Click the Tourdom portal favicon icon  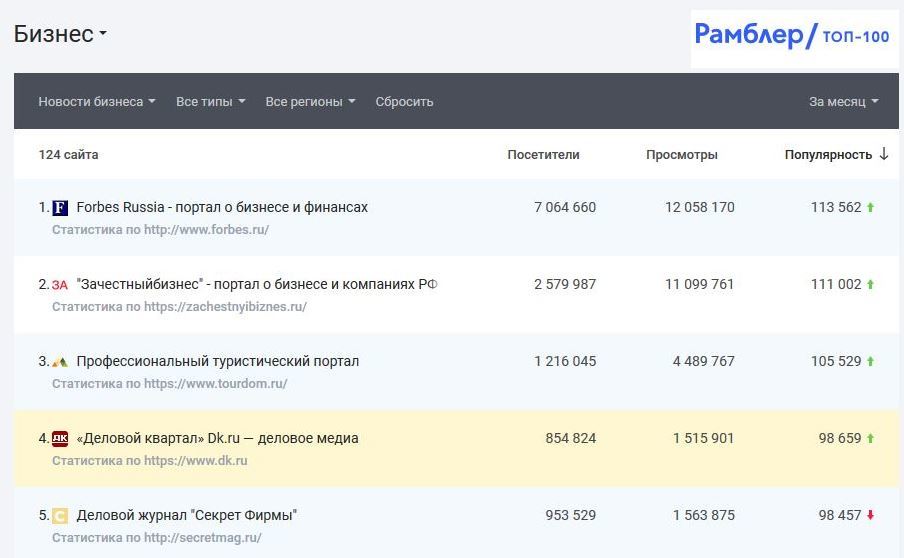point(60,362)
